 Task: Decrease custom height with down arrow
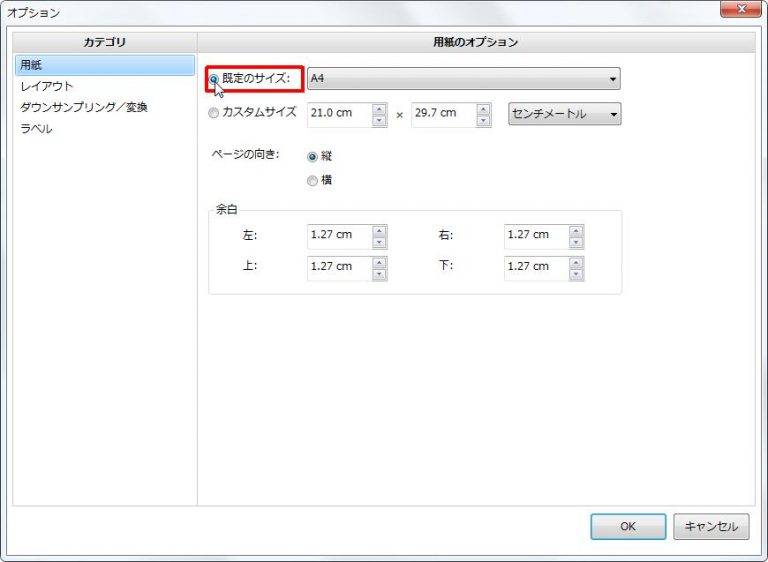(x=483, y=120)
